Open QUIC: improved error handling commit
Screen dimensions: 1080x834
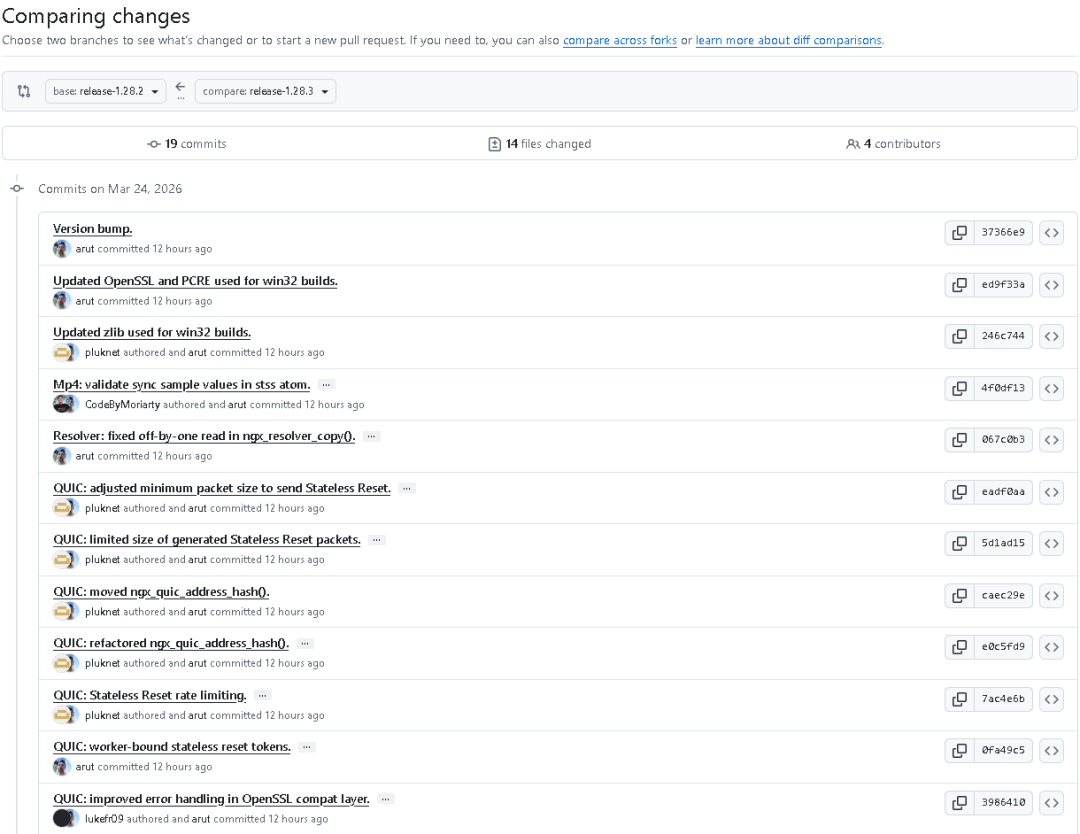[x=211, y=799]
